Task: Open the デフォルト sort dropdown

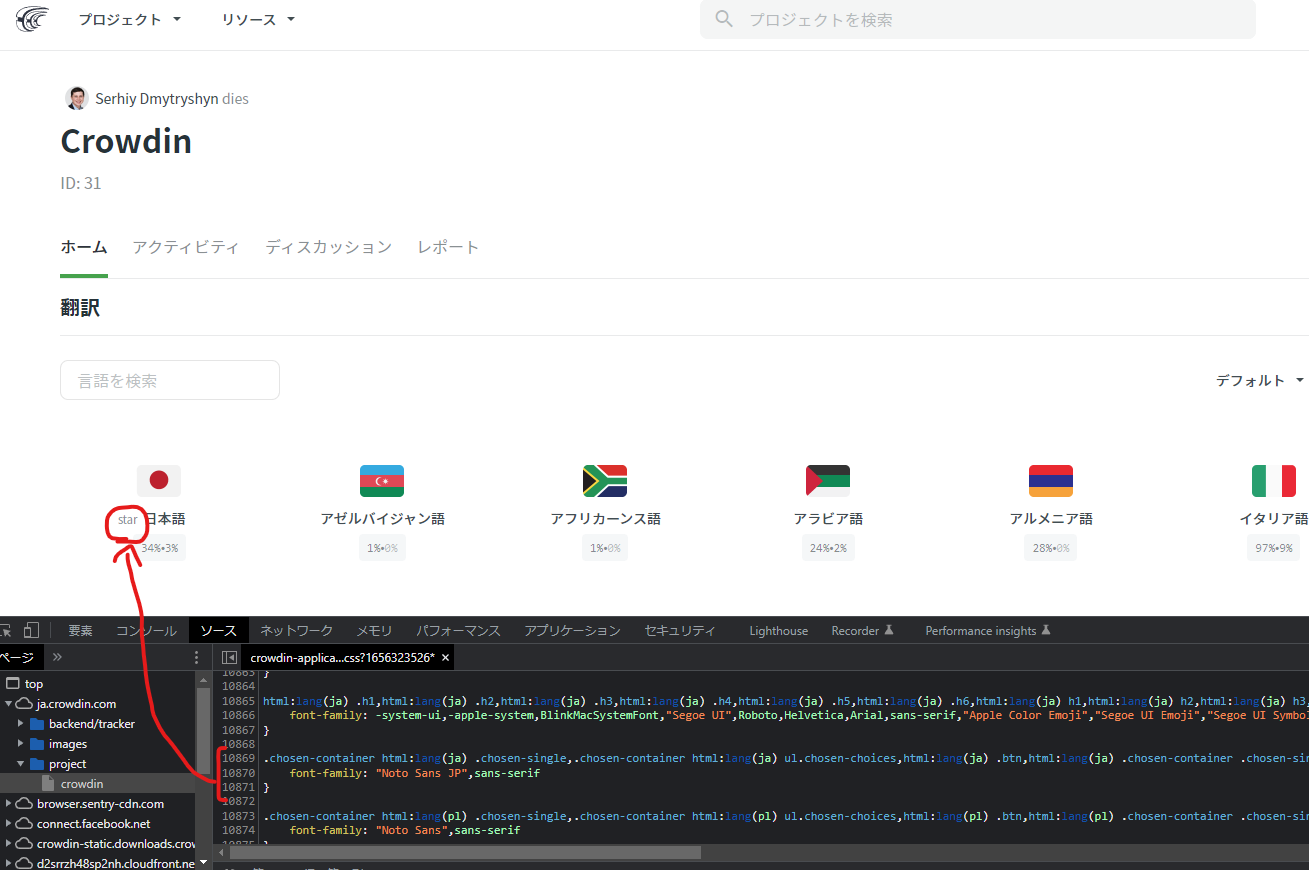Action: [x=1260, y=380]
